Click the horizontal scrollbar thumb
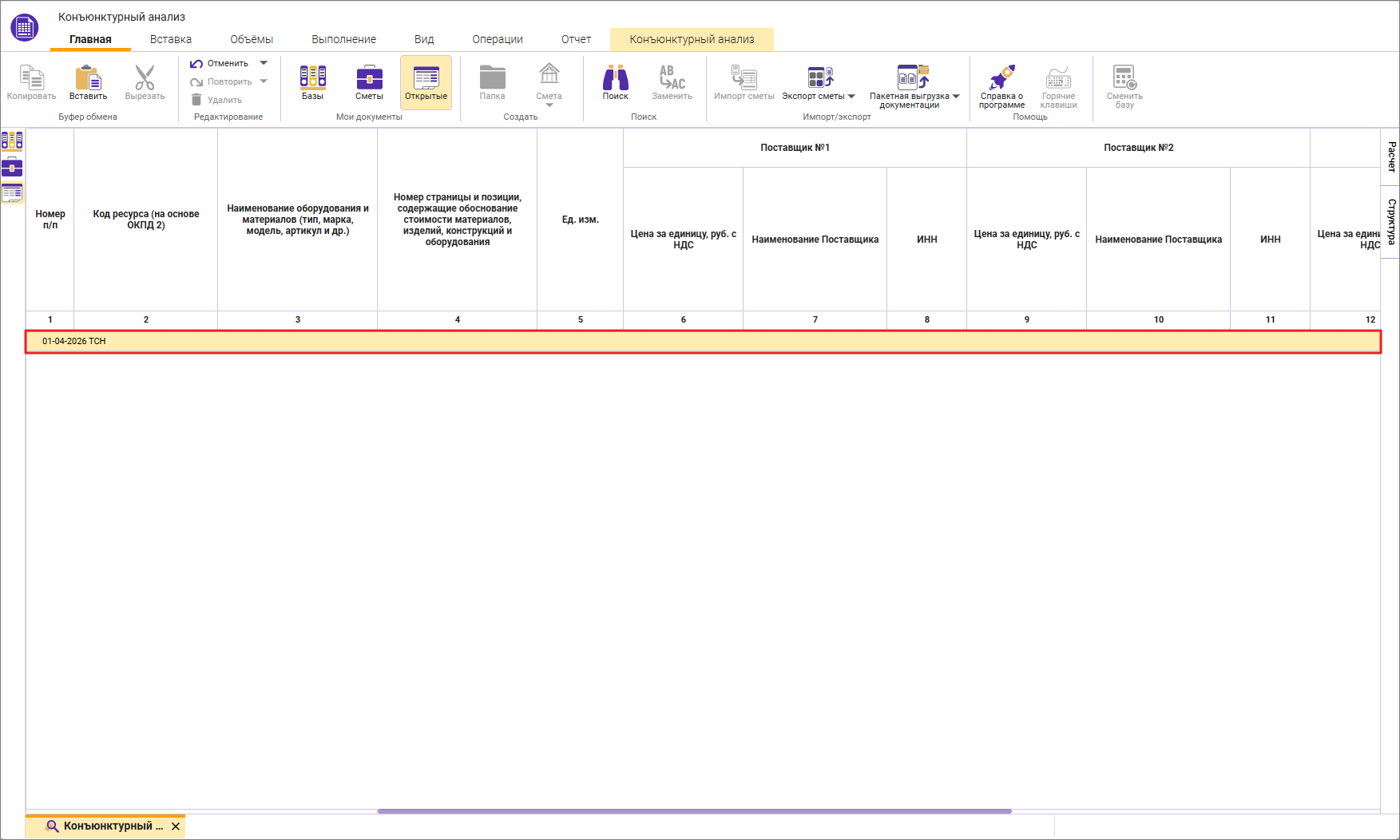Screen dimensions: 1400x840 click(694, 811)
